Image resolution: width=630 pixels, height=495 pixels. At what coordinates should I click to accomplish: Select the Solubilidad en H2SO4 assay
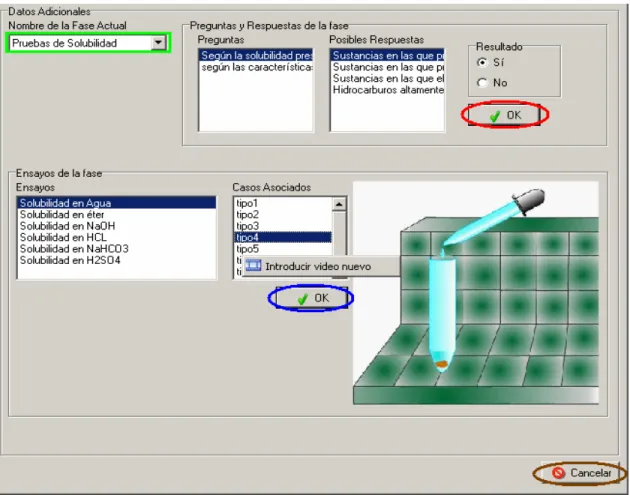[x=117, y=260]
